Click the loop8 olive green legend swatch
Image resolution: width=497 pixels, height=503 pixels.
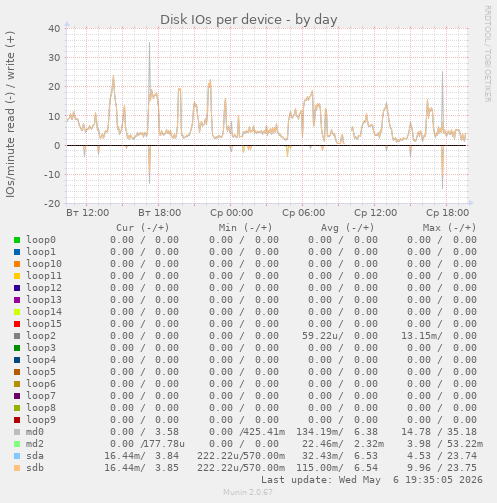[x=17, y=408]
